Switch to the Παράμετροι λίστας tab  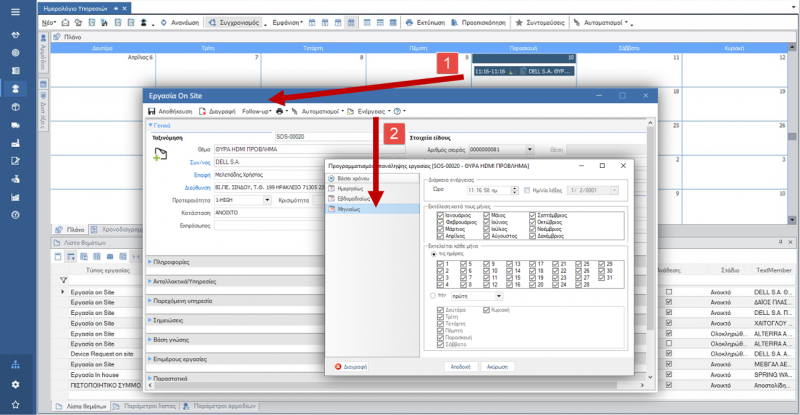[x=145, y=406]
